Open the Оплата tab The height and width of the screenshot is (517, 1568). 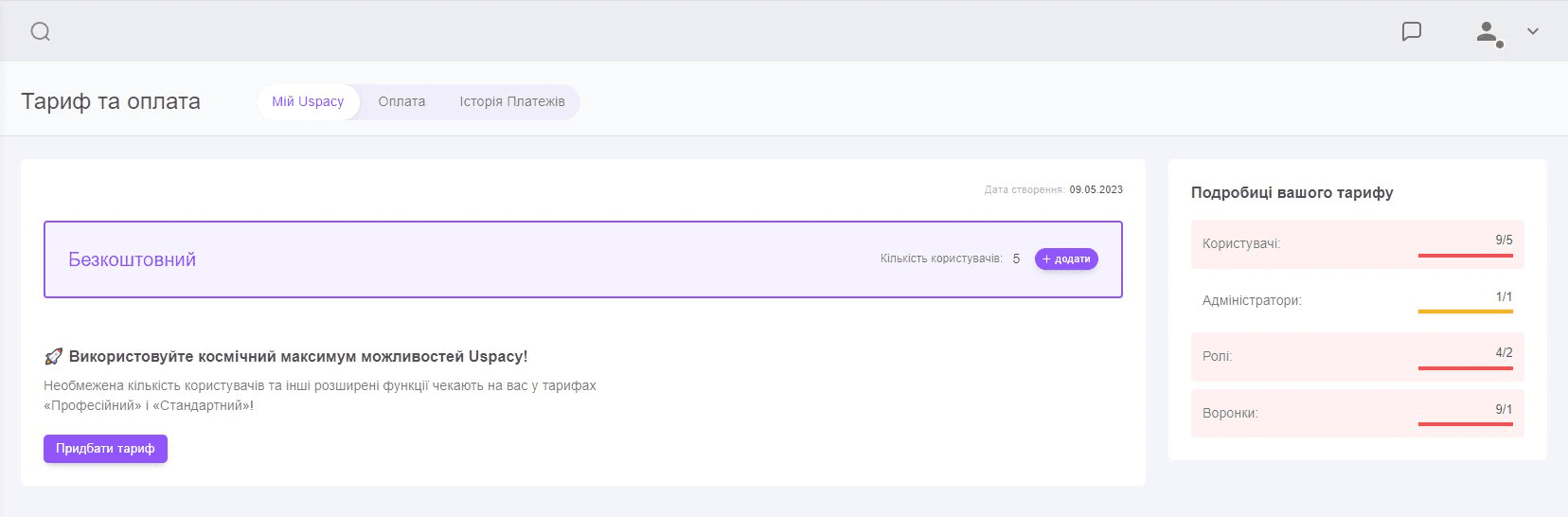pyautogui.click(x=401, y=101)
